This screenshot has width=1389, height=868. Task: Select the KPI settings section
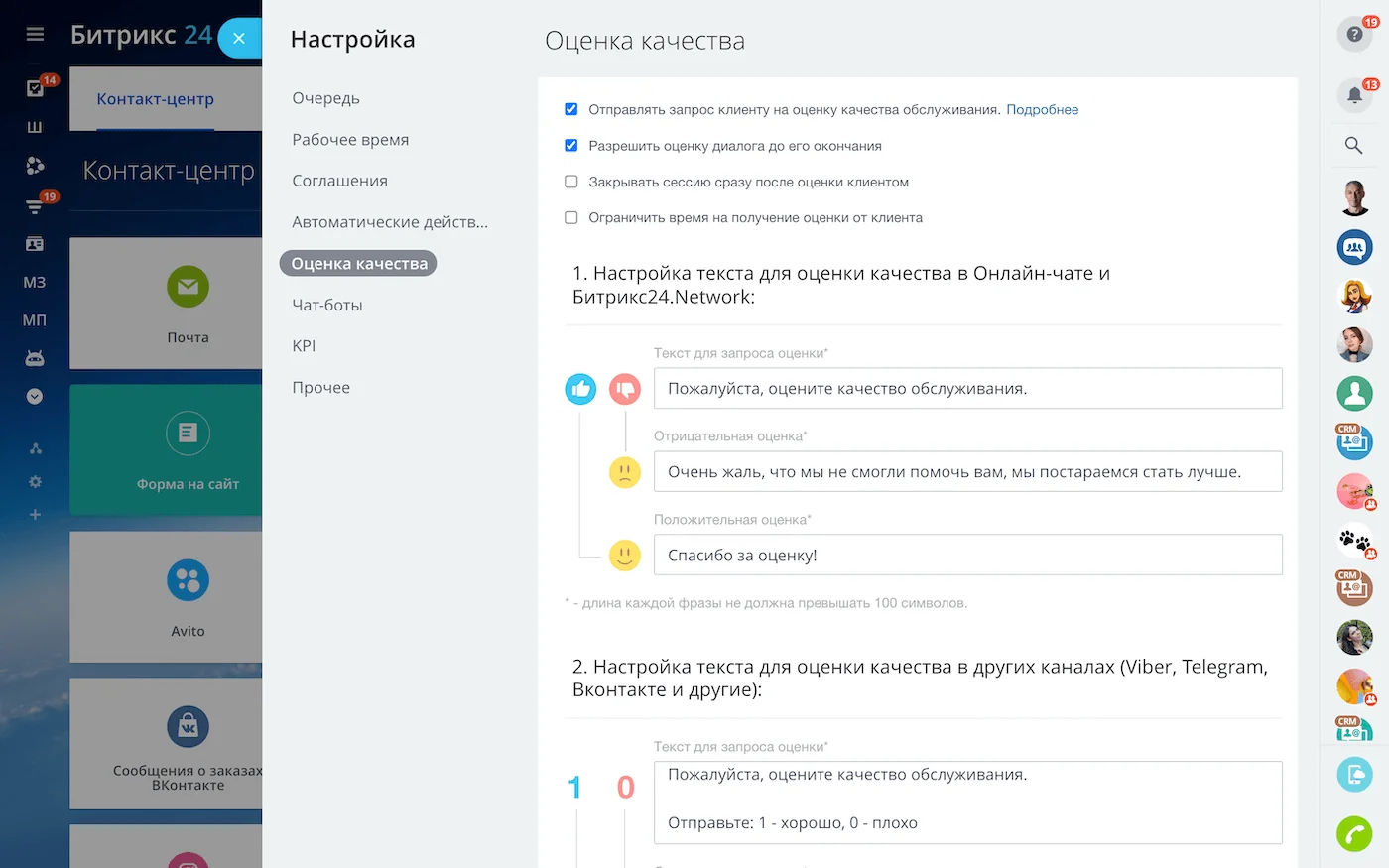click(x=304, y=345)
